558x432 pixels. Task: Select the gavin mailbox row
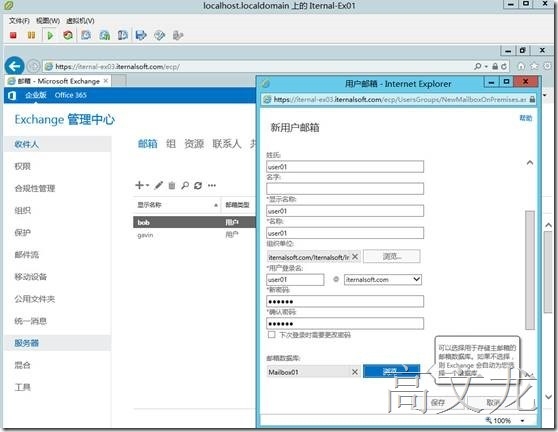click(x=194, y=235)
